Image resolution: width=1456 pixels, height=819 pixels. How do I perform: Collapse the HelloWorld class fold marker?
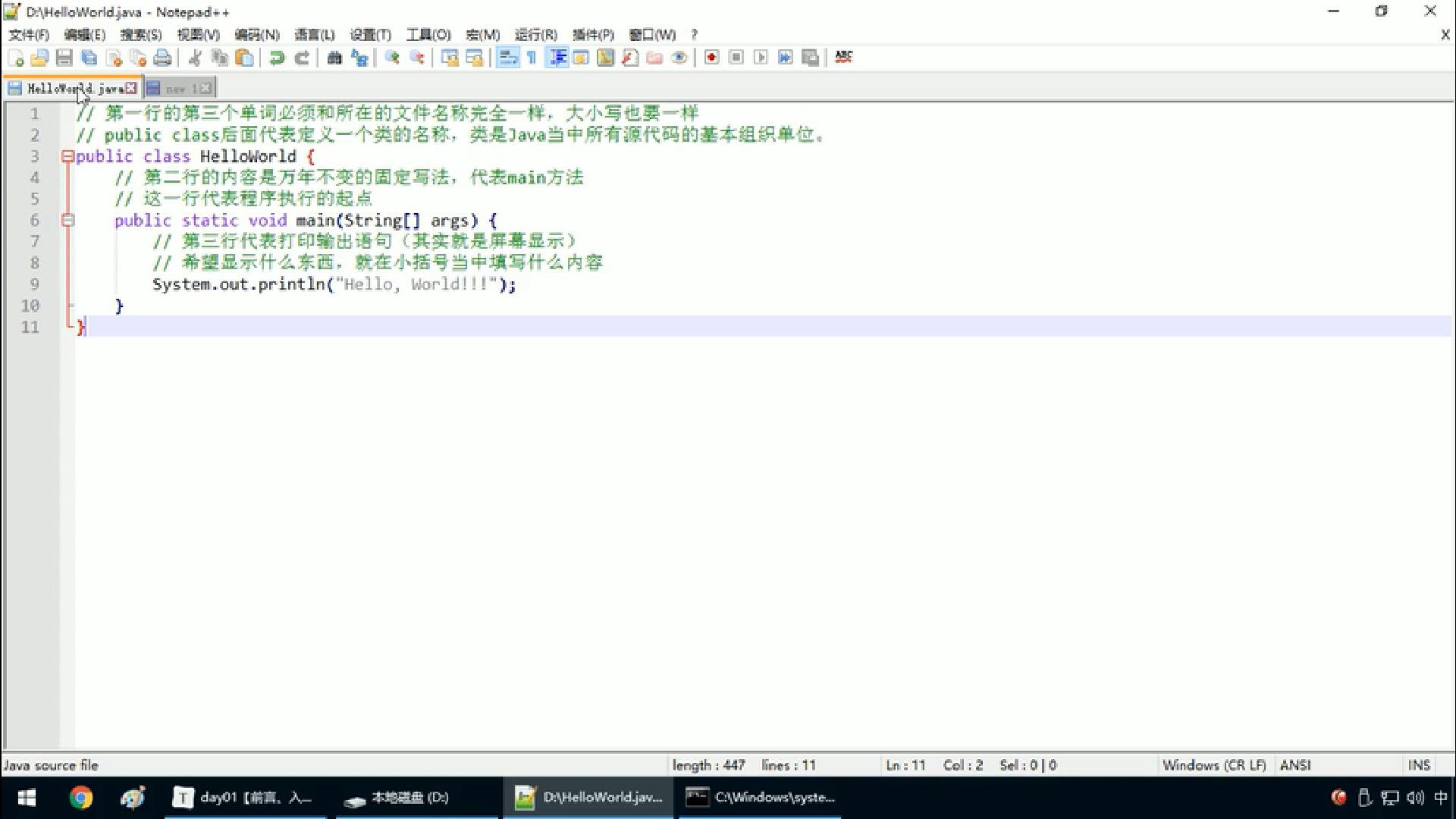tap(67, 156)
